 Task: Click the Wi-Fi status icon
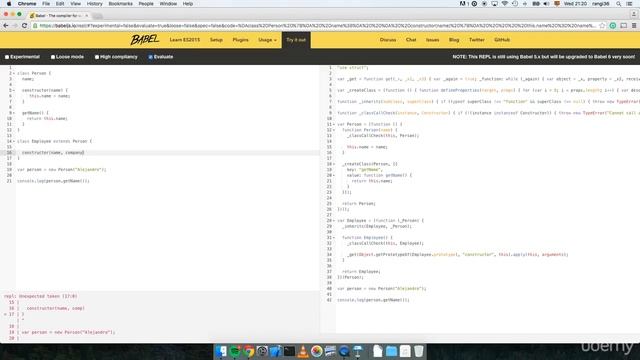(504, 4)
